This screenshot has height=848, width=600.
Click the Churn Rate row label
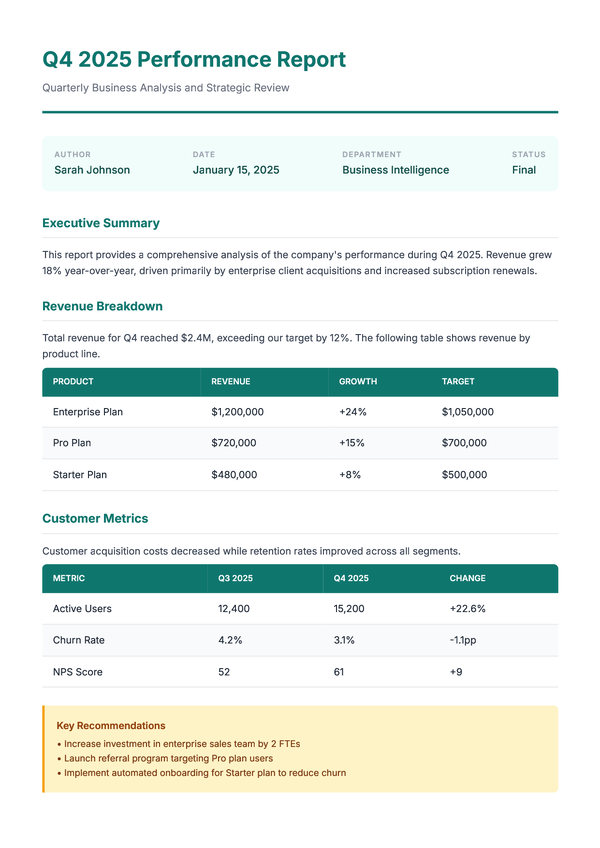[79, 640]
